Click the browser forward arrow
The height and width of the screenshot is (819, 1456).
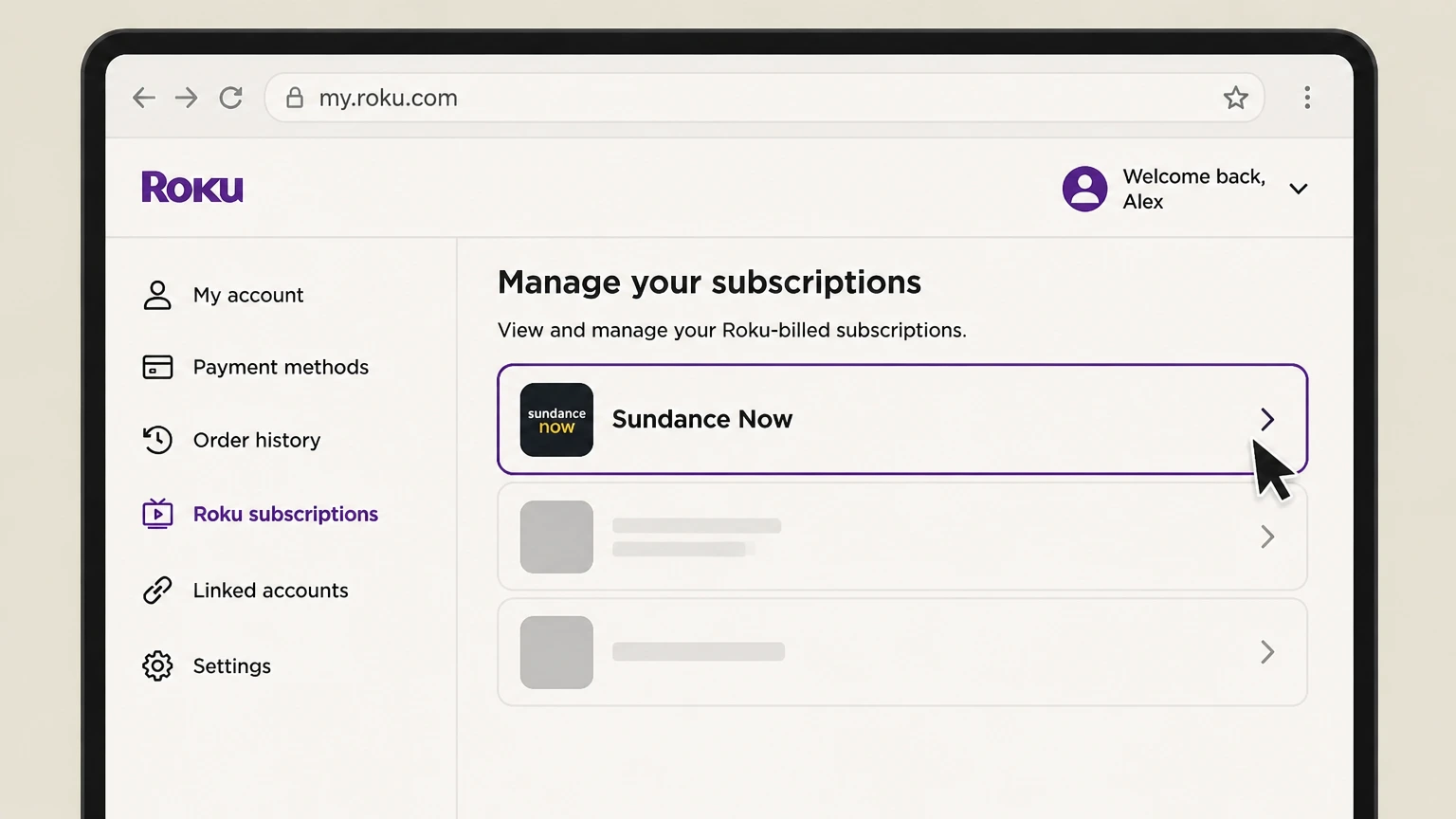pyautogui.click(x=187, y=98)
